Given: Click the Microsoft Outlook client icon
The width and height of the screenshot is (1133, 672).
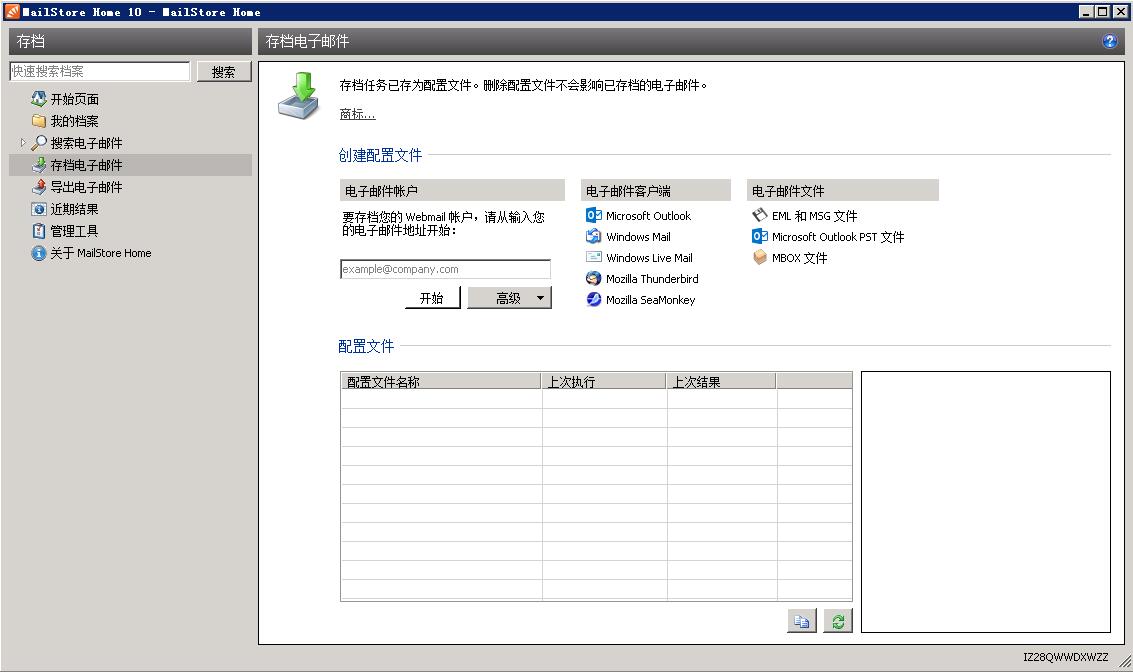Looking at the screenshot, I should pyautogui.click(x=594, y=215).
